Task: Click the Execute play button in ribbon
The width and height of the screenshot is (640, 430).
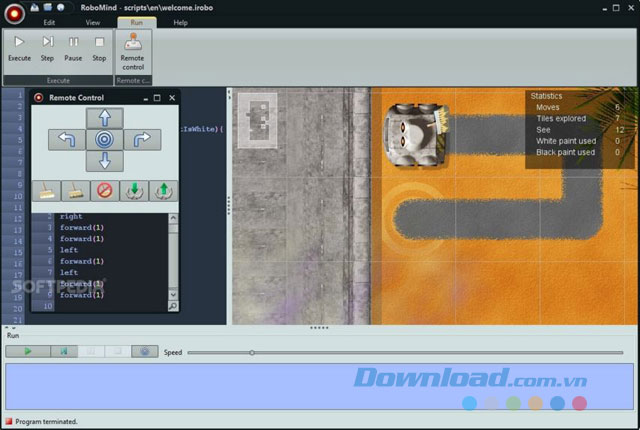Action: coord(19,47)
